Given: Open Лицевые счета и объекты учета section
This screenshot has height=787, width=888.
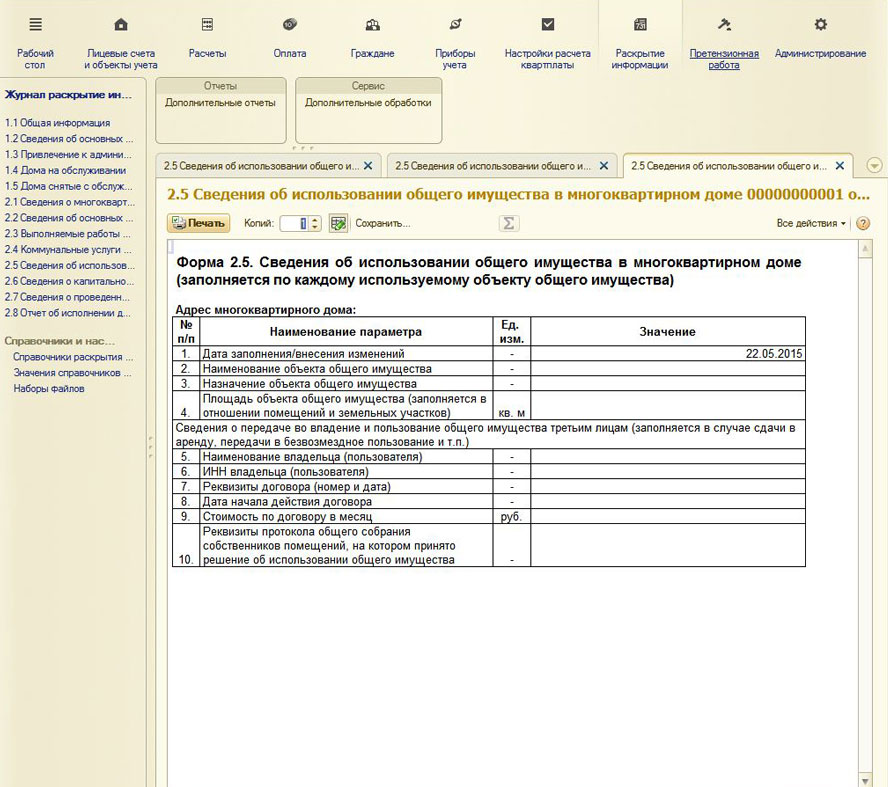Looking at the screenshot, I should point(121,44).
